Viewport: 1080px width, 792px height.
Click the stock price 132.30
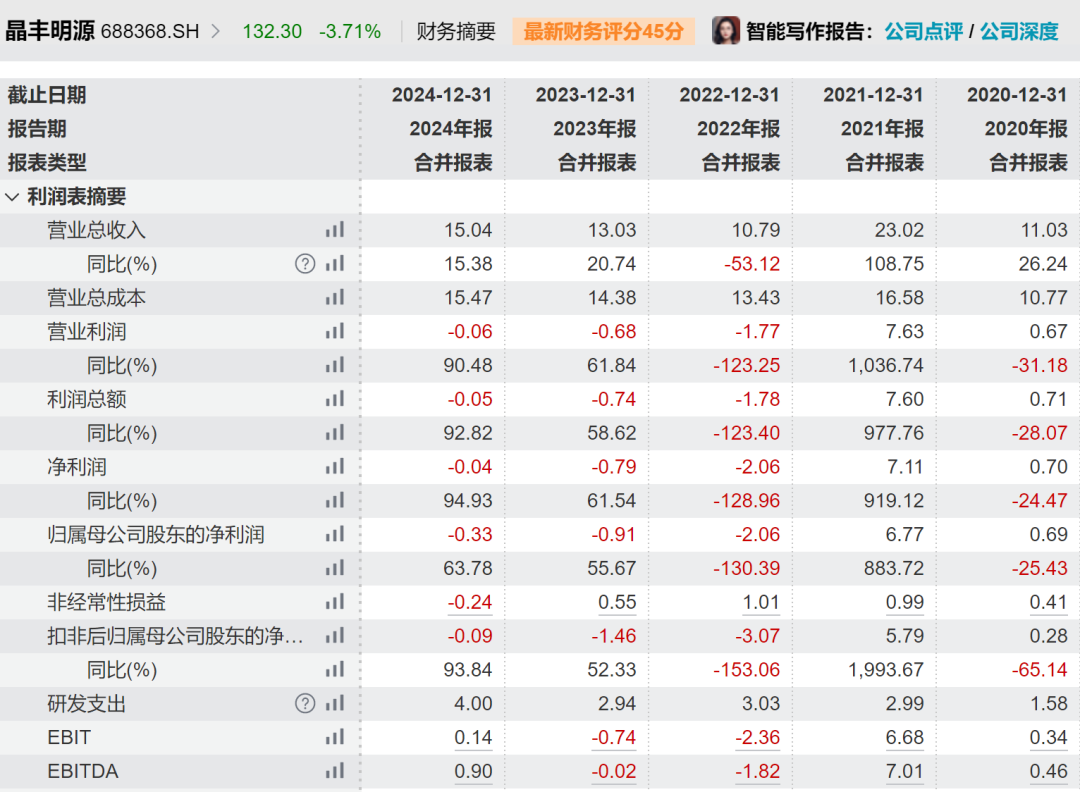point(272,32)
